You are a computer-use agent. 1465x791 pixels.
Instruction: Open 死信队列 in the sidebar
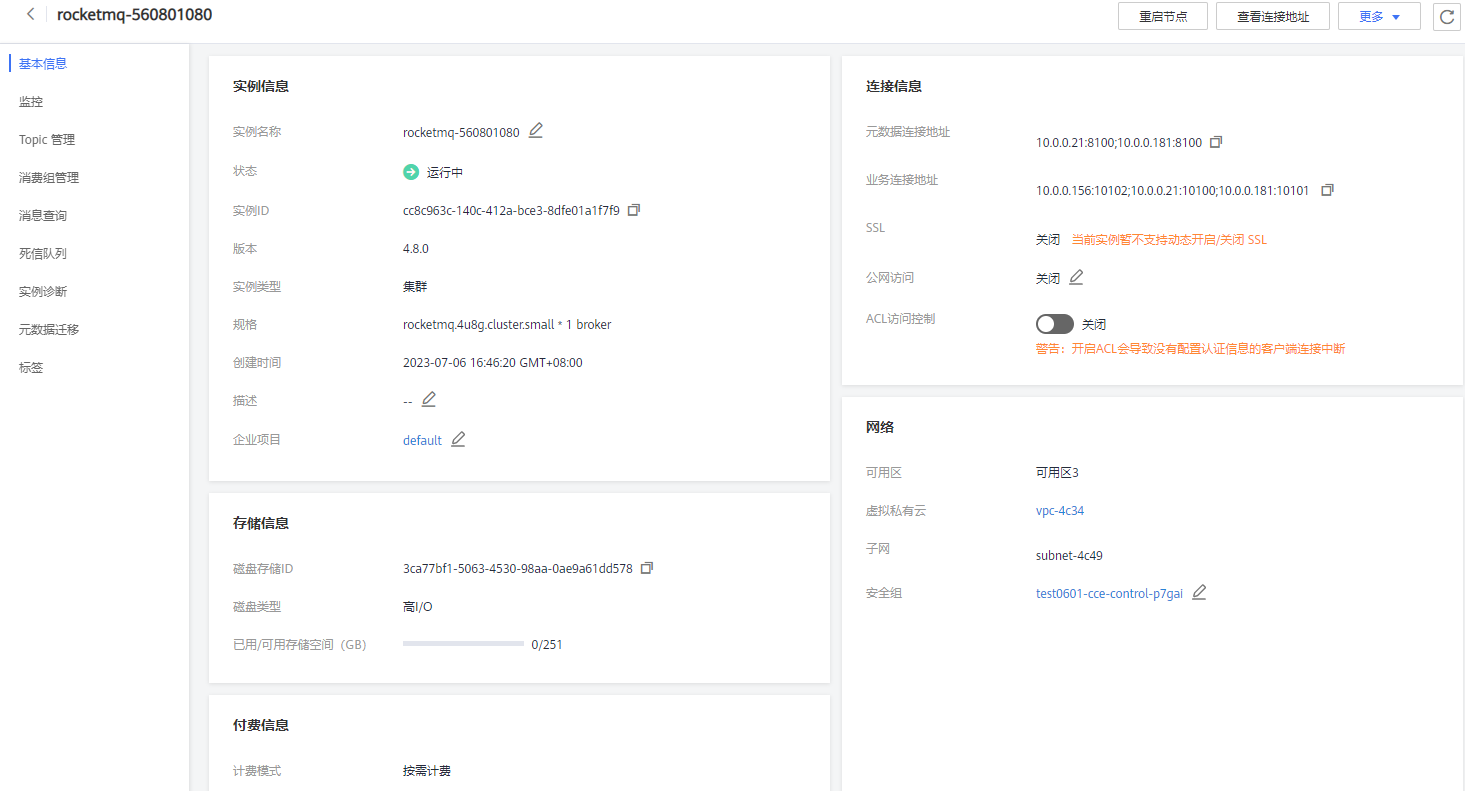(43, 254)
